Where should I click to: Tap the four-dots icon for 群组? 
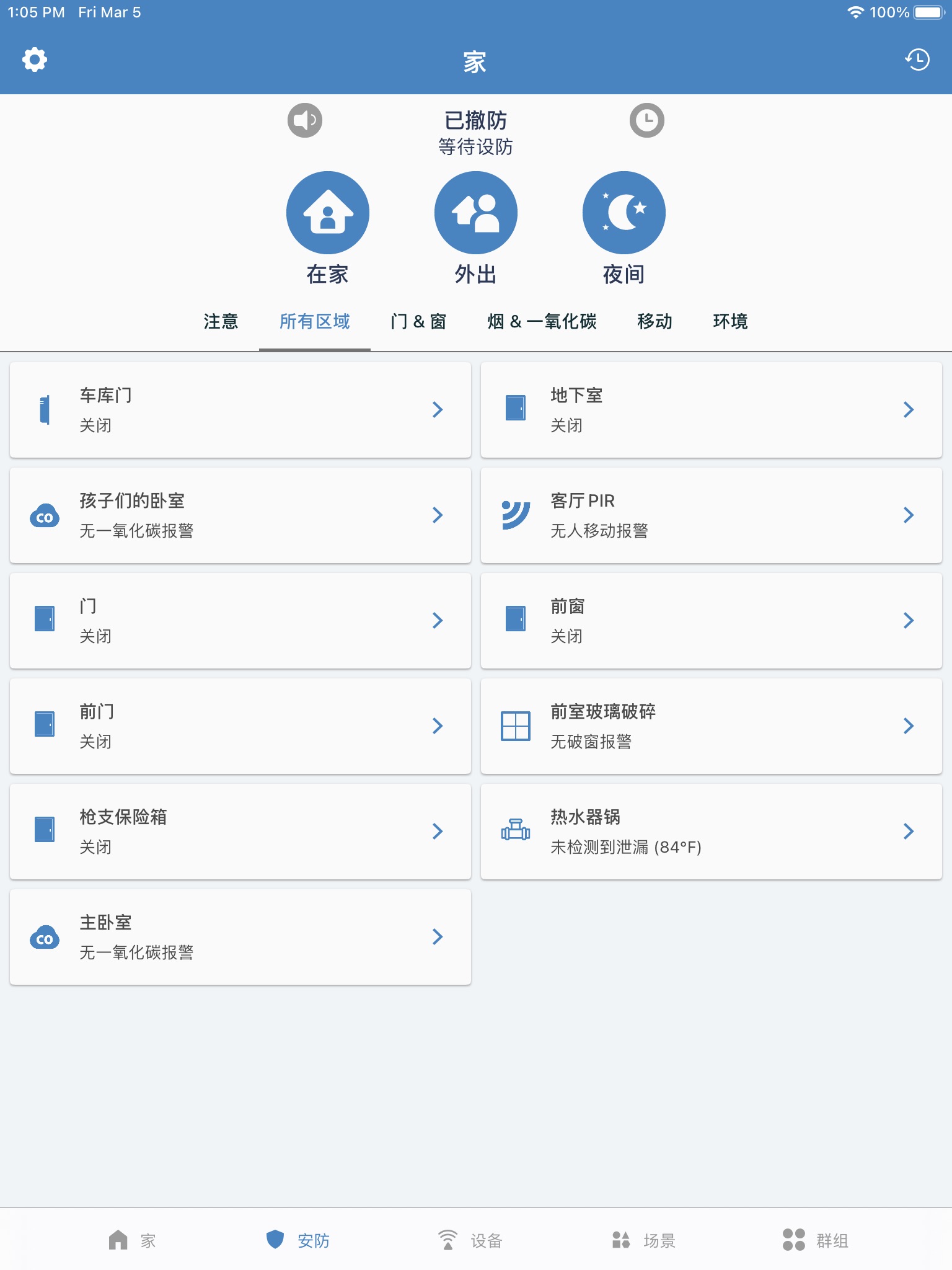(x=794, y=1240)
